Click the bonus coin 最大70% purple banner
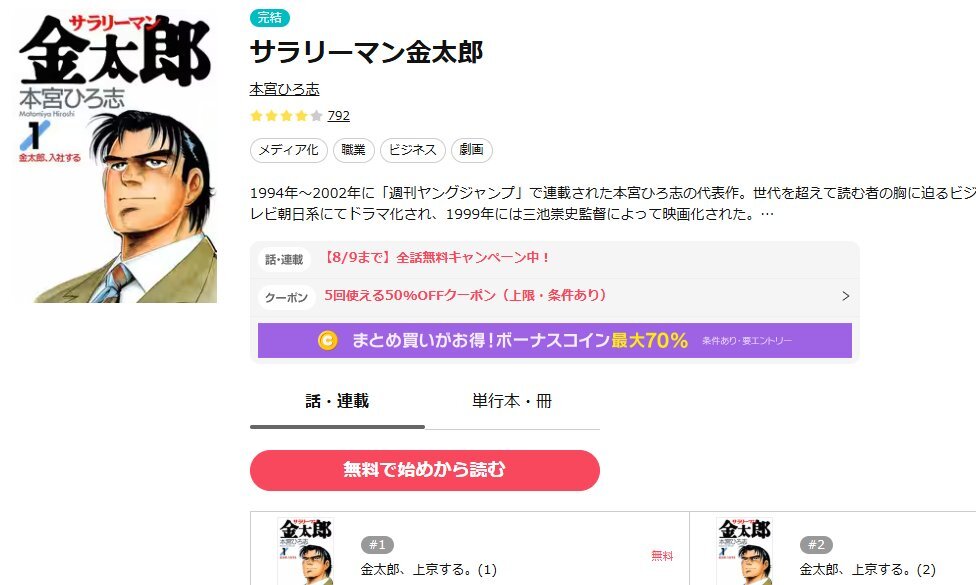Image resolution: width=976 pixels, height=585 pixels. [x=555, y=340]
